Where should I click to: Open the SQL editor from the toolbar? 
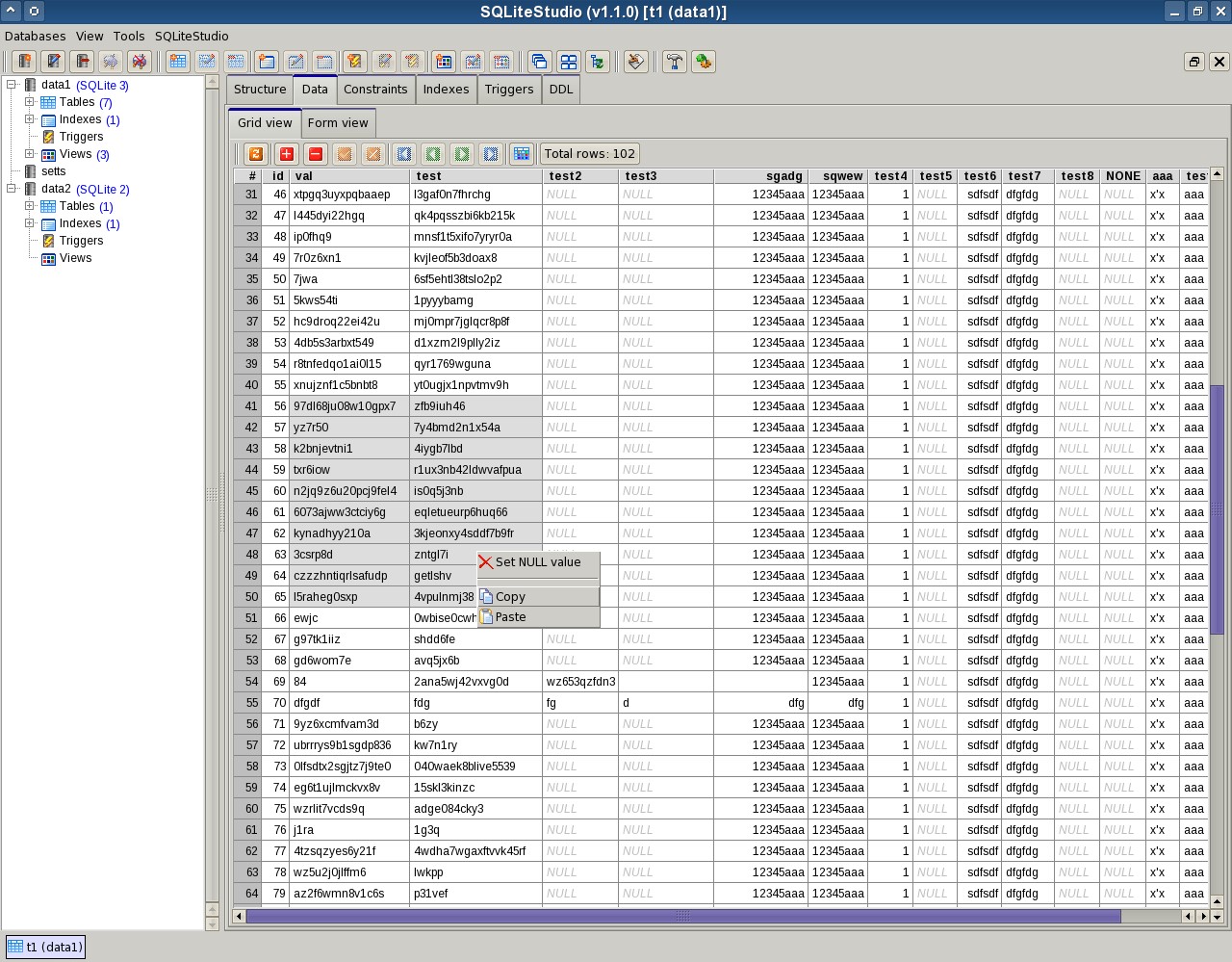tap(635, 62)
